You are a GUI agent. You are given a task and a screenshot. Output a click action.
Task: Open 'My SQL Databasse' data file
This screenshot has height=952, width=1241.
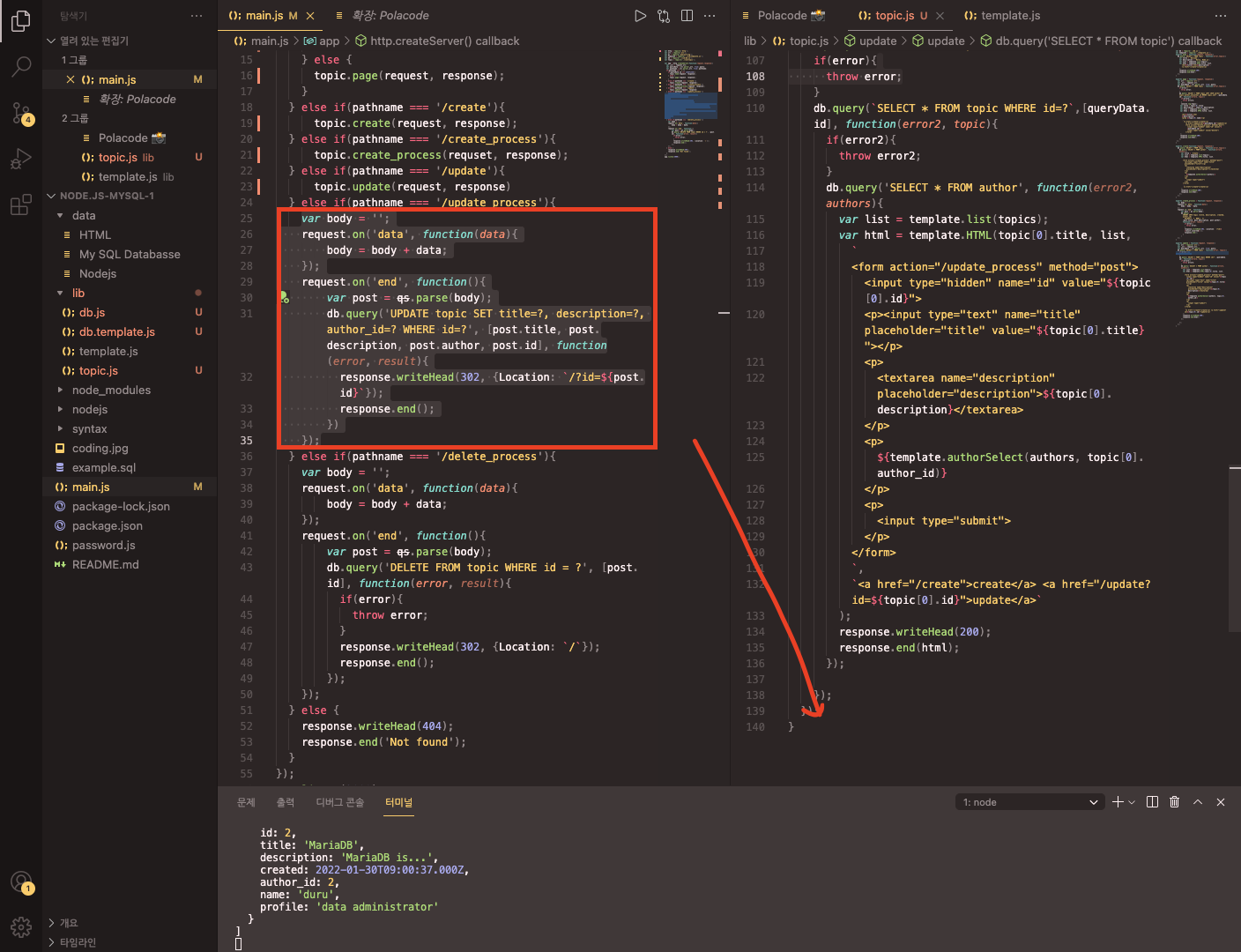[130, 254]
